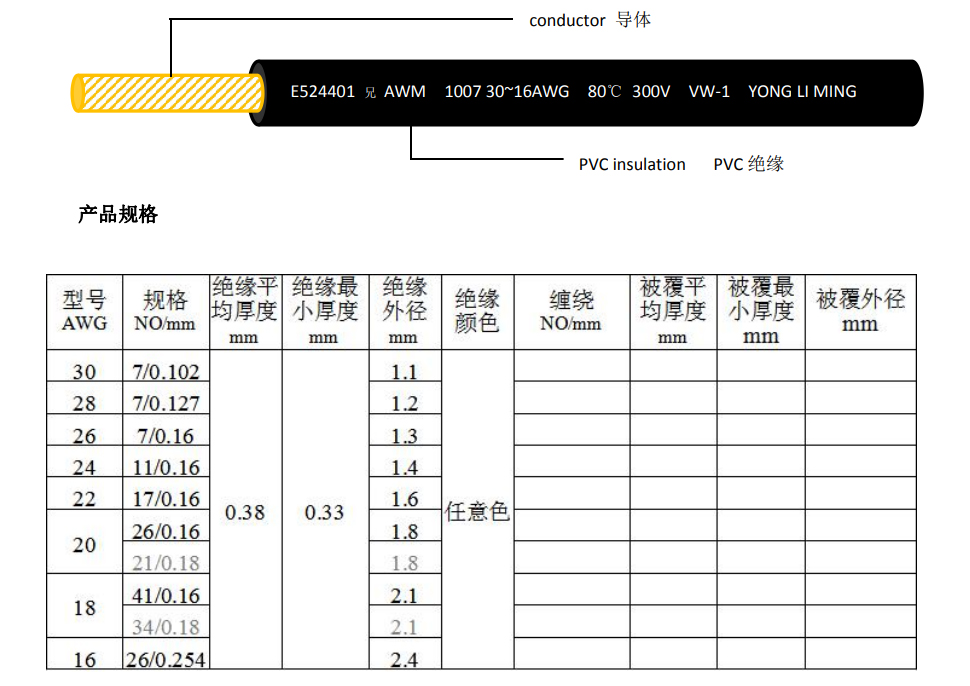Click the "VW-1" marking on cable
Image resolution: width=970 pixels, height=686 pixels.
[709, 92]
